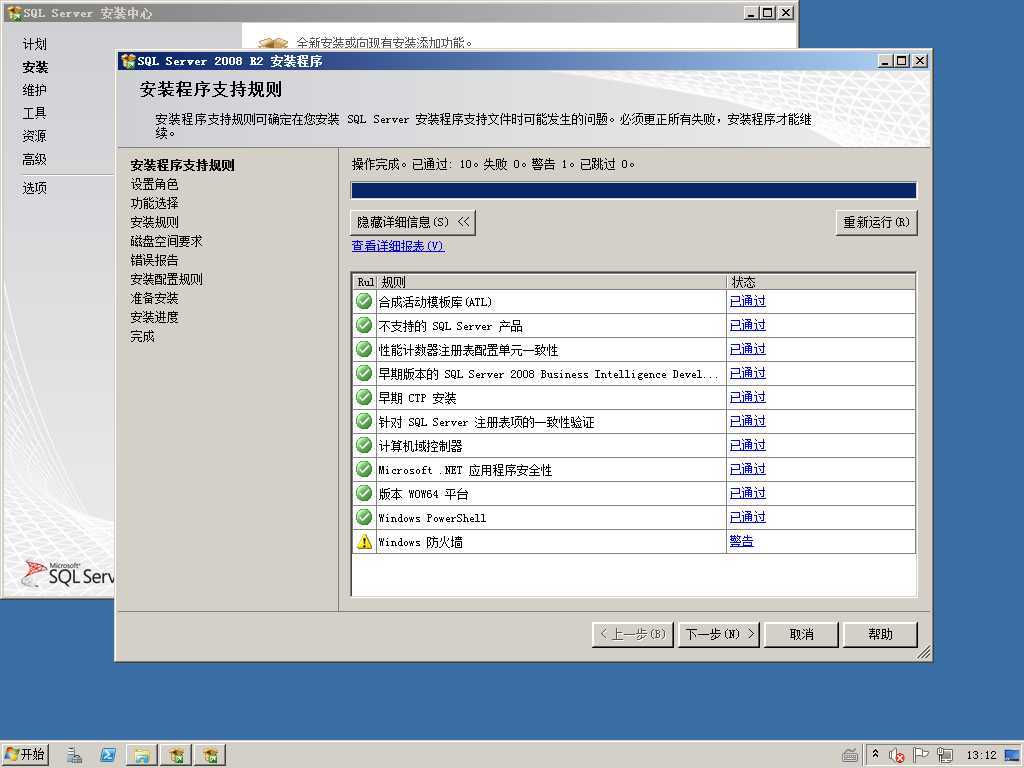The height and width of the screenshot is (768, 1024).
Task: Open Windows Explorer folder icon on taskbar
Action: click(x=142, y=755)
